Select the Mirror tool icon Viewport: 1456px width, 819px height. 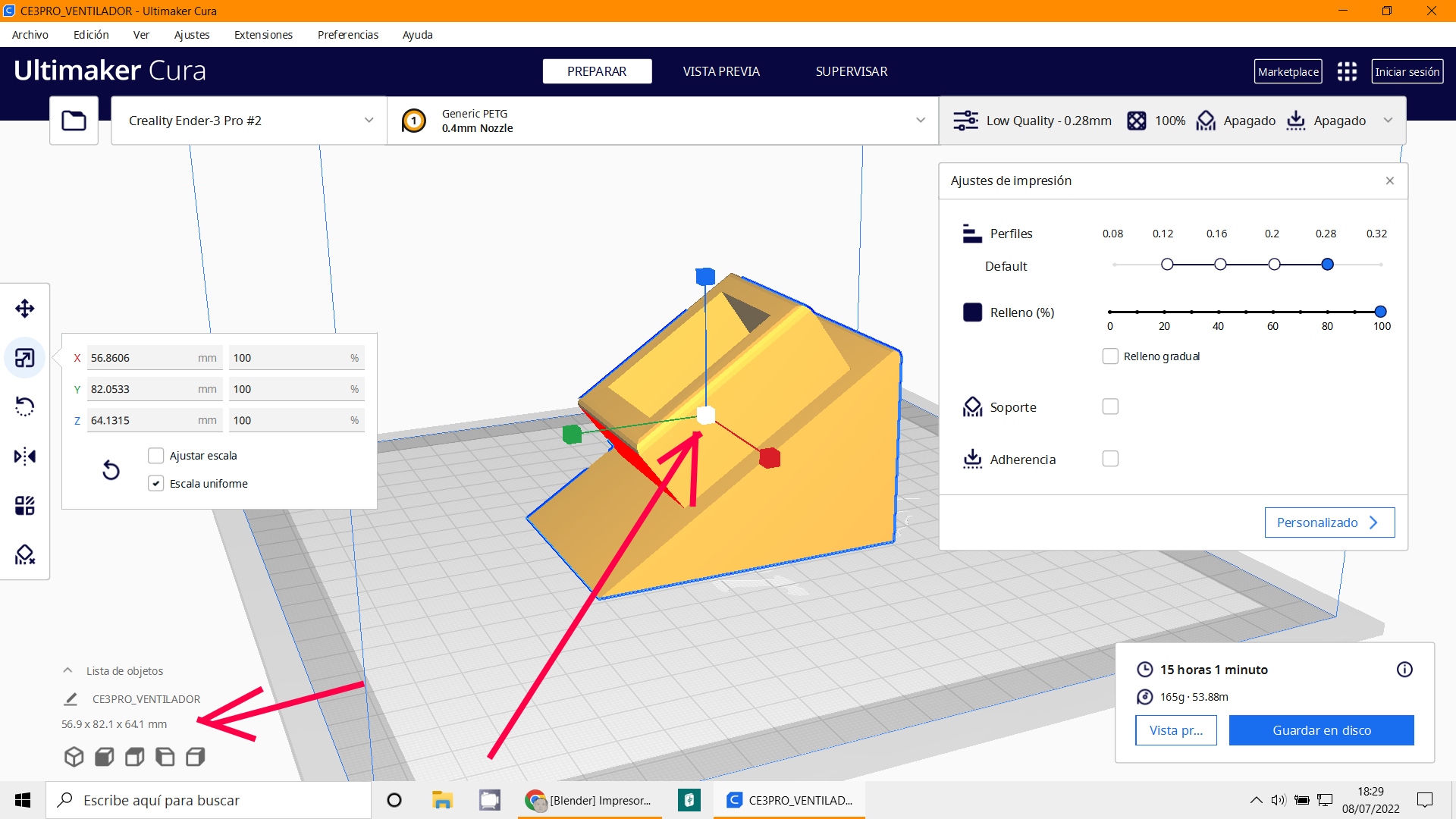[x=25, y=457]
